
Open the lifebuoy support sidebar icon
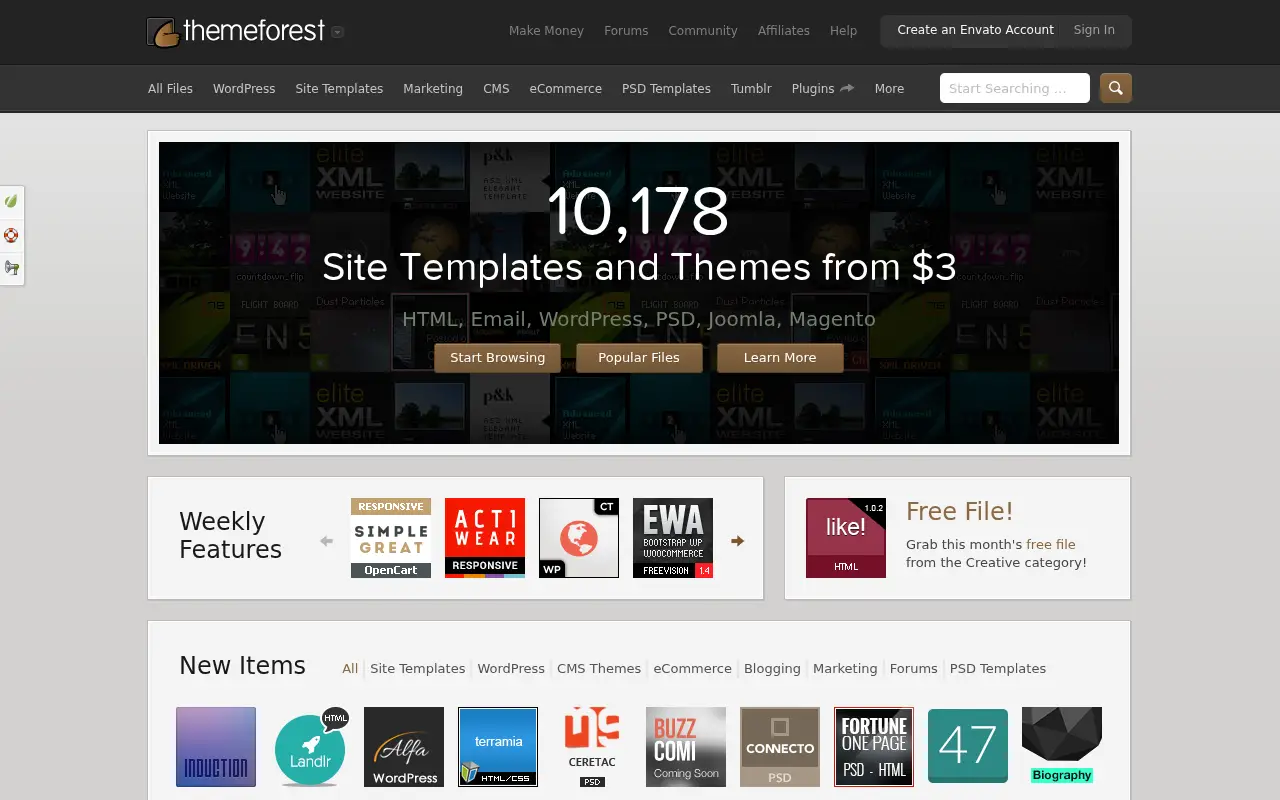[x=11, y=236]
